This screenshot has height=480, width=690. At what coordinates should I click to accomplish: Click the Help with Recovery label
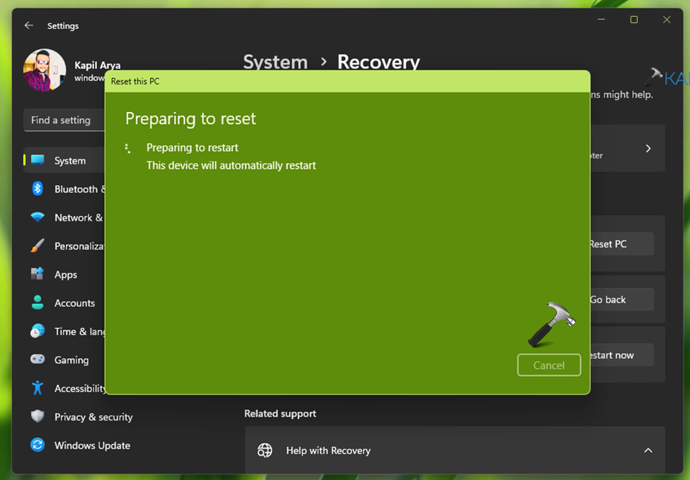pos(328,451)
